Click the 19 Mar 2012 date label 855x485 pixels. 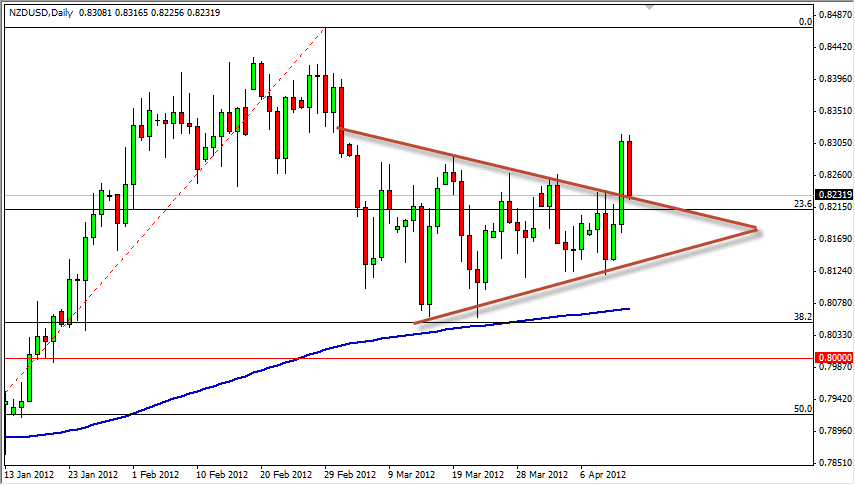475,475
